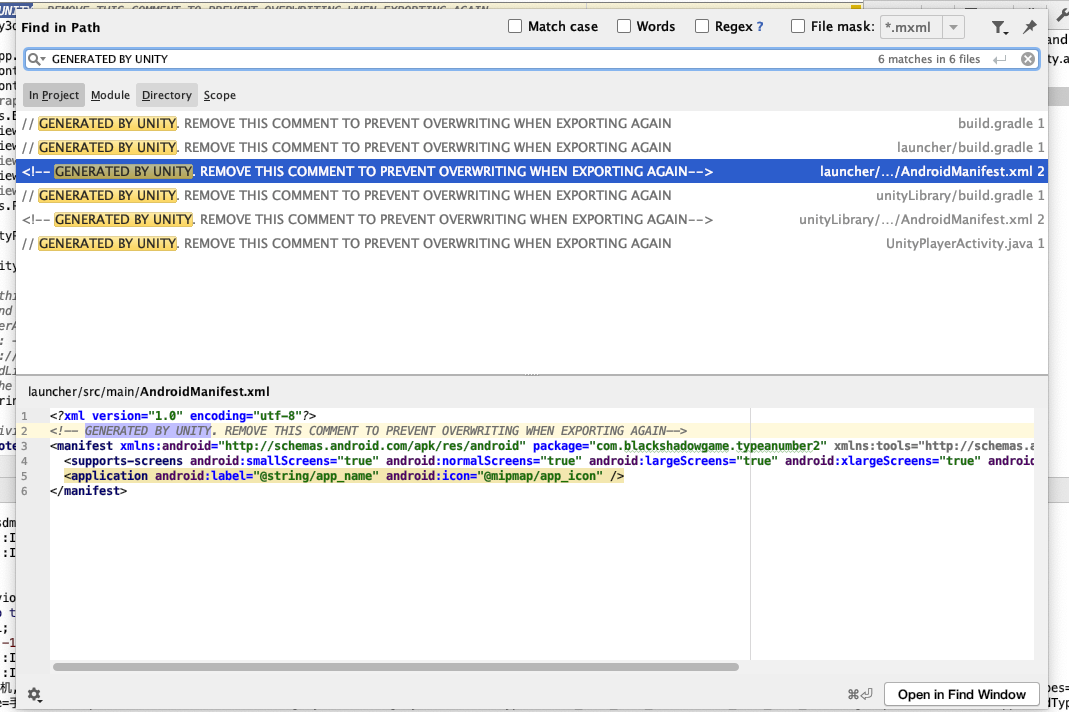The height and width of the screenshot is (712, 1069).
Task: Open preview settings via the gear icon
Action: coord(34,694)
